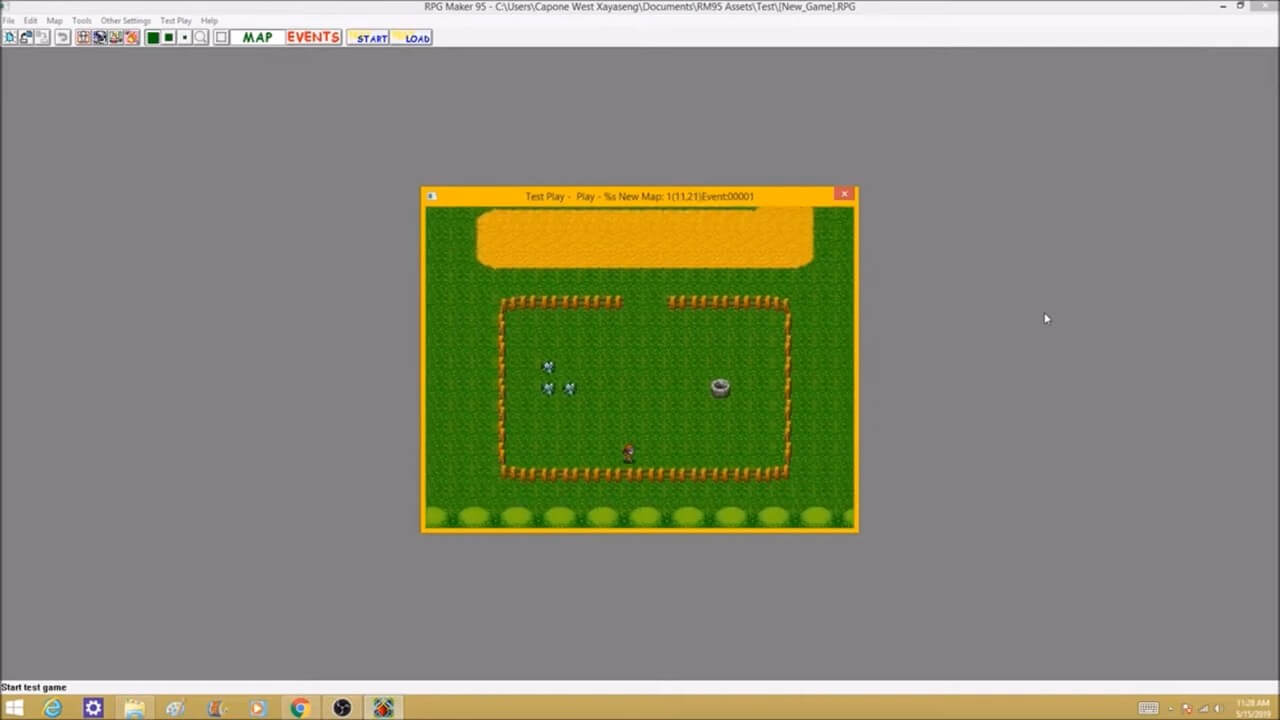Image resolution: width=1280 pixels, height=720 pixels.
Task: Click the network tray icon
Action: [x=1204, y=708]
